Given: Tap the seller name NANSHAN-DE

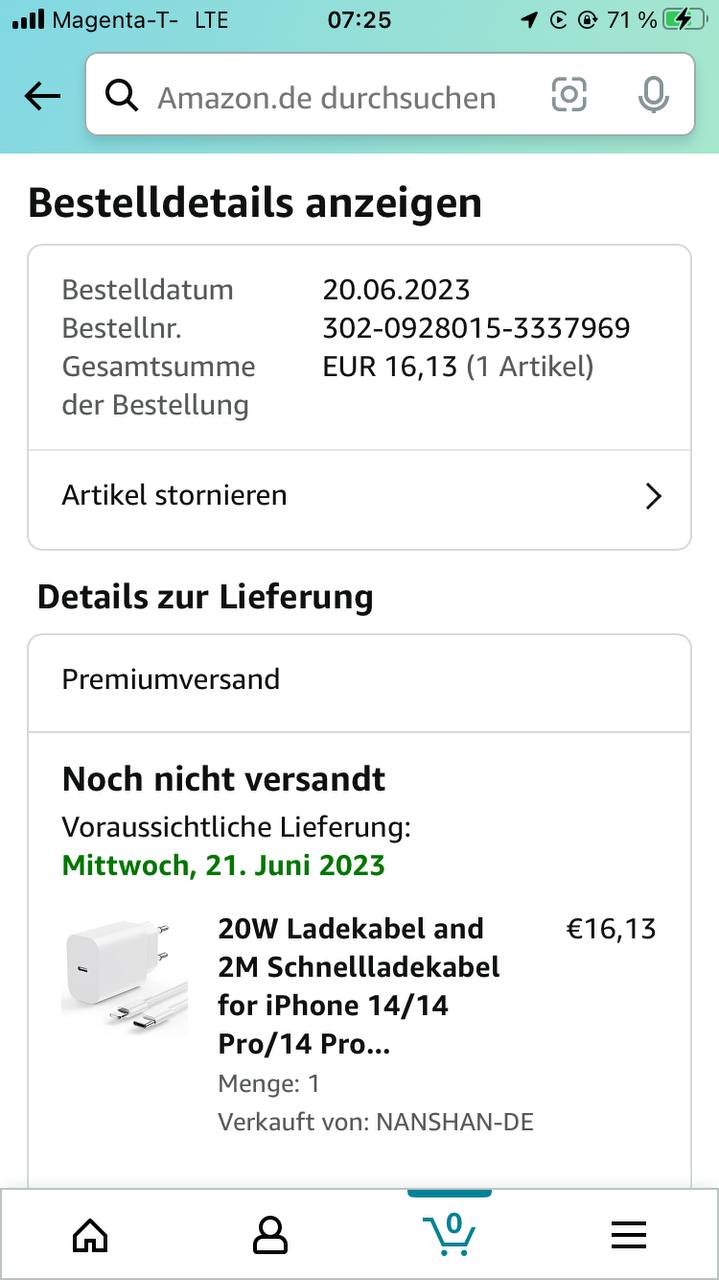Looking at the screenshot, I should pyautogui.click(x=454, y=1122).
